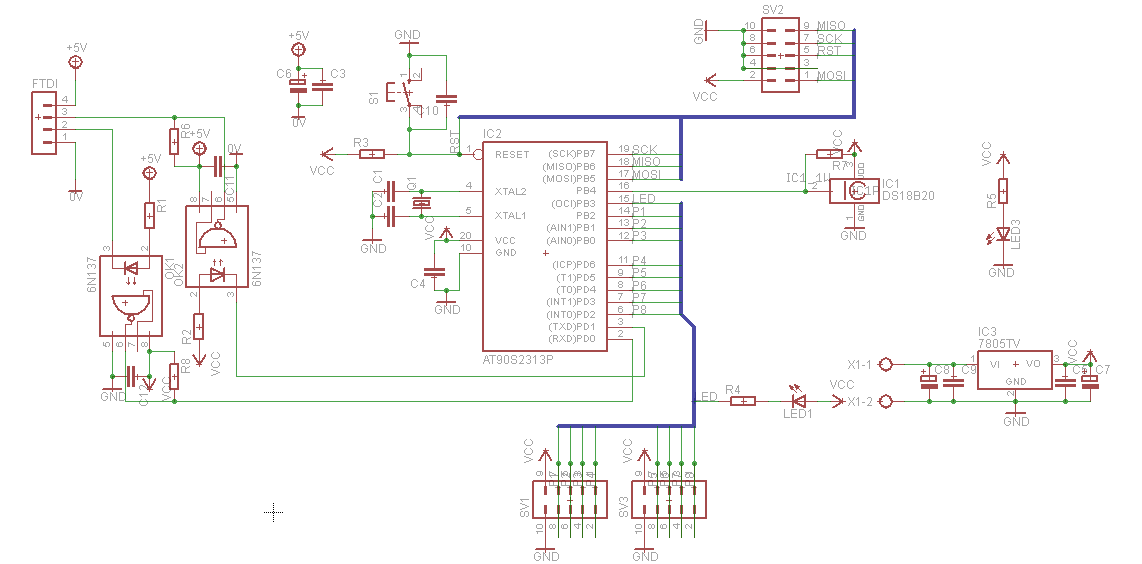
Task: Click the 7805TV voltage regulator IC3
Action: tap(1015, 369)
